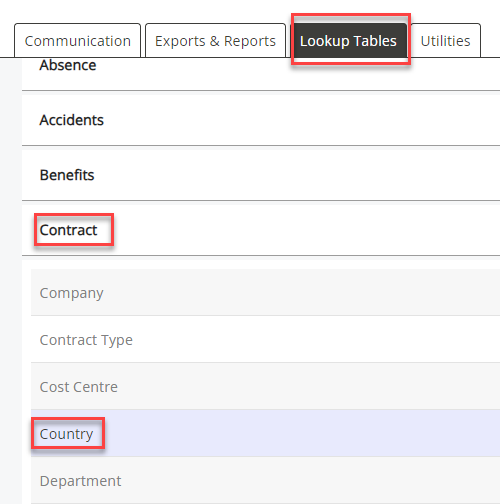Open the Contract Type lookup table

[265, 339]
